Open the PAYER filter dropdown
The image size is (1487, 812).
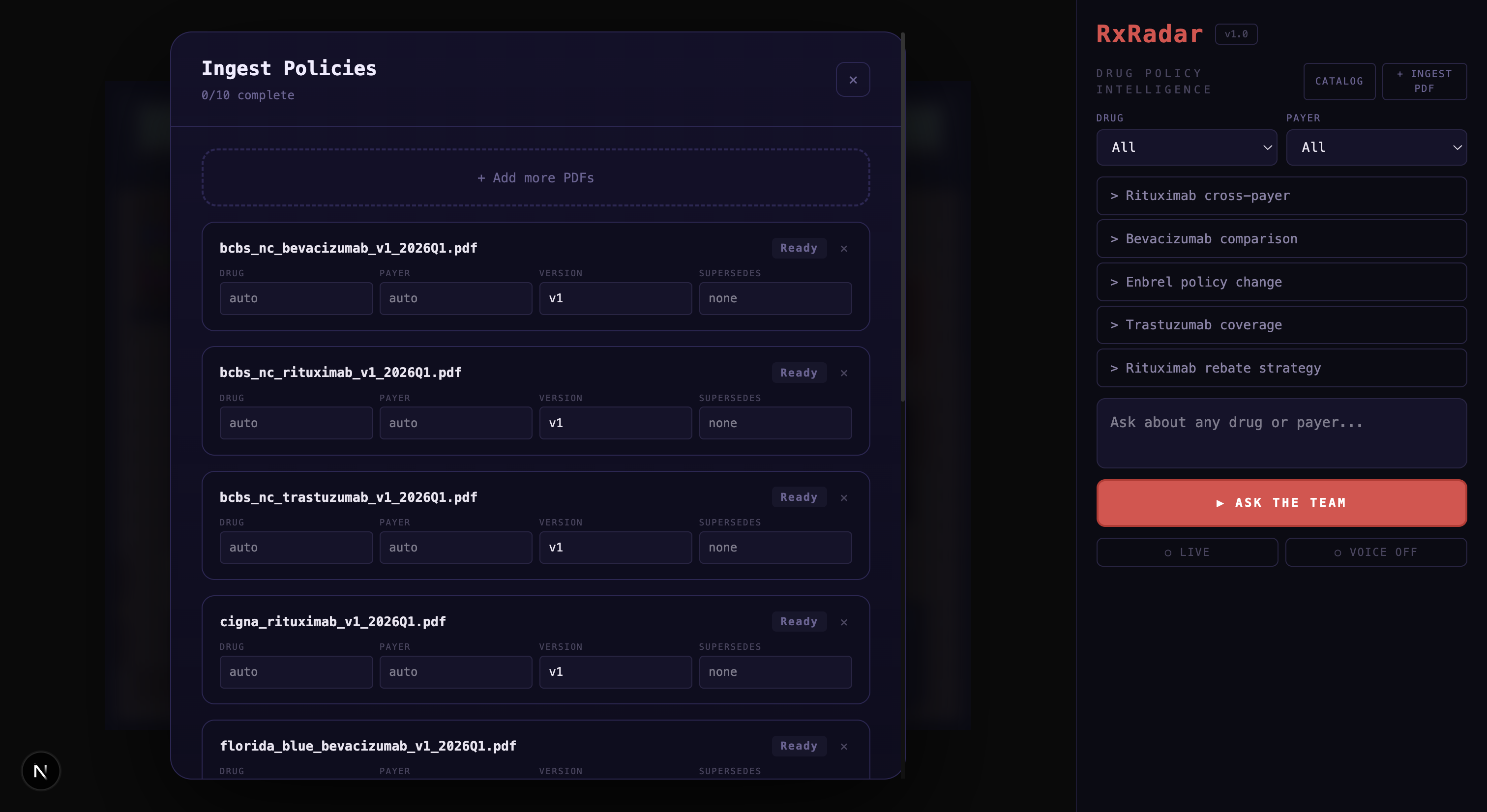pos(1376,147)
